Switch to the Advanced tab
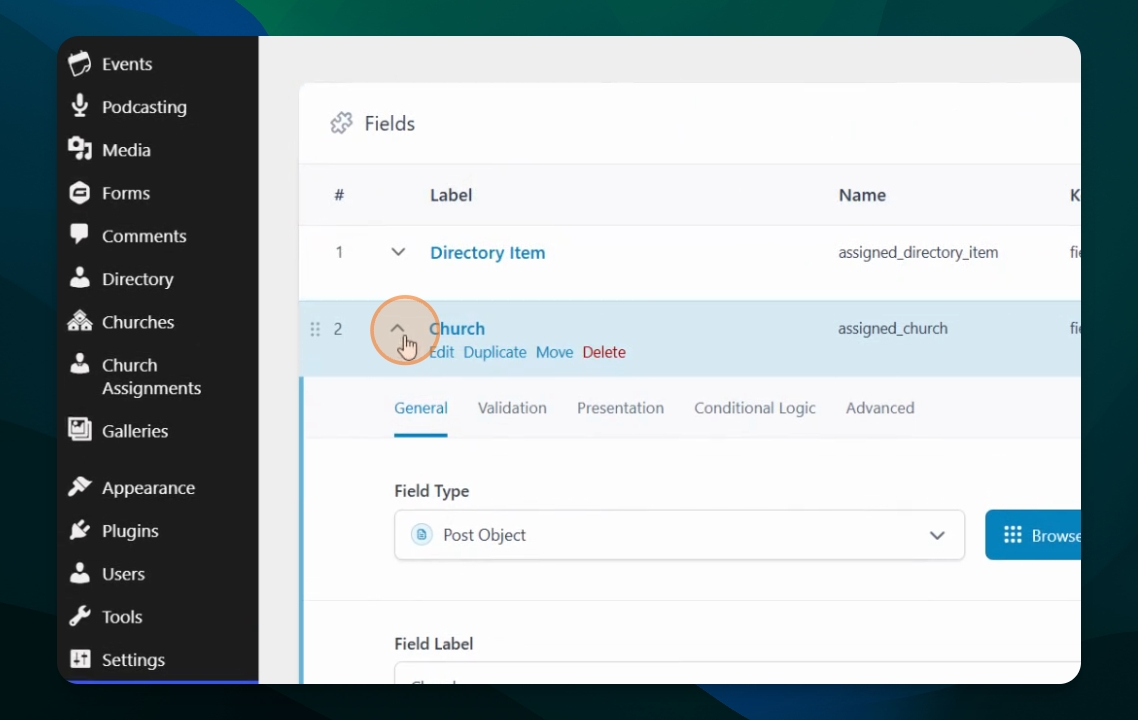 click(880, 408)
